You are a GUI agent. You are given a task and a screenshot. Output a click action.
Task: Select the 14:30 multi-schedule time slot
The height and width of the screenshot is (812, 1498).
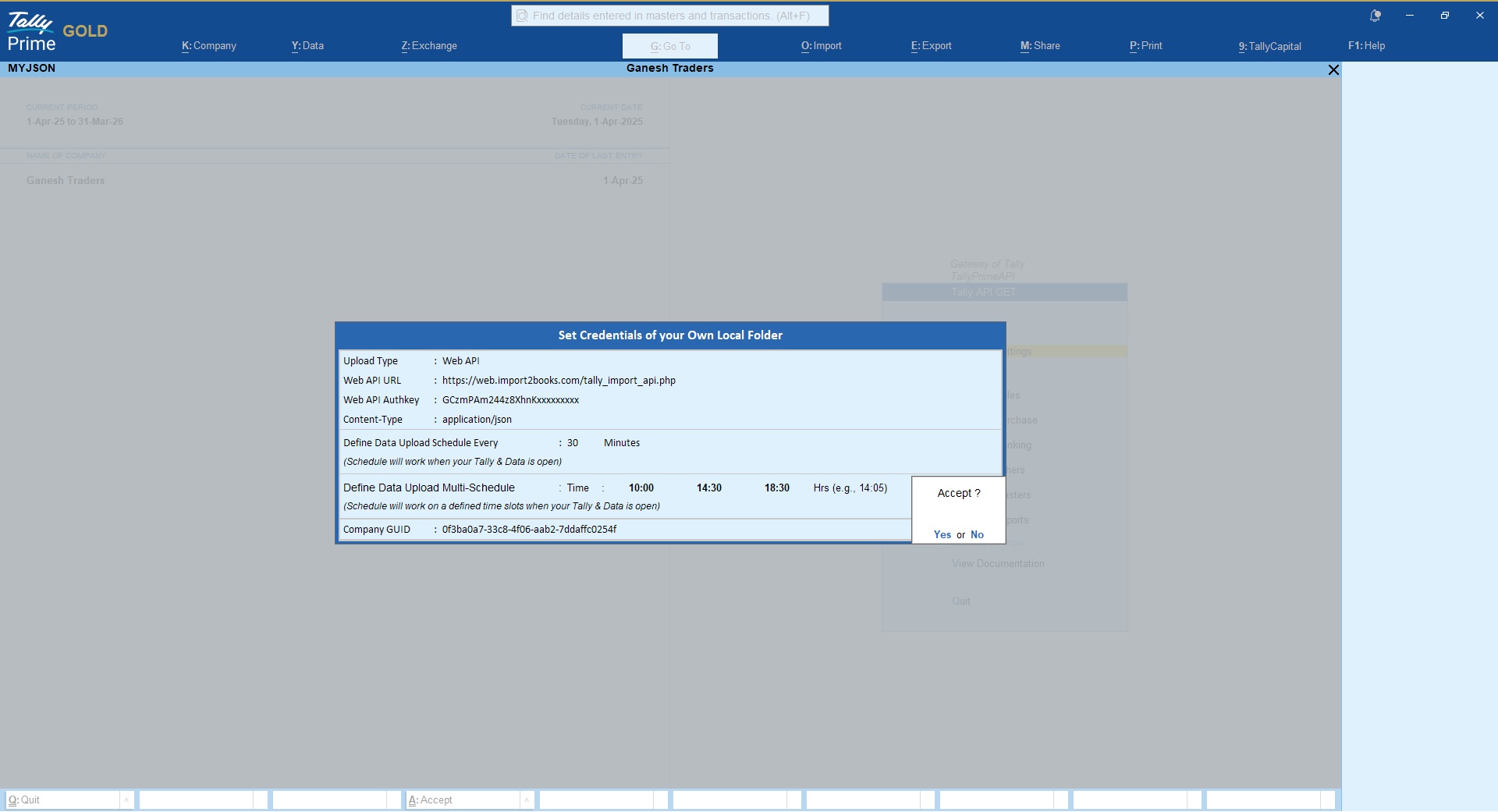point(708,488)
